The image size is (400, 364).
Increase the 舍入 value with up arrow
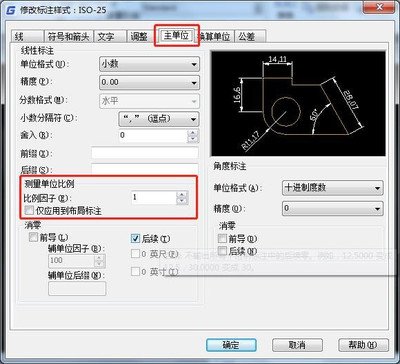(193, 133)
